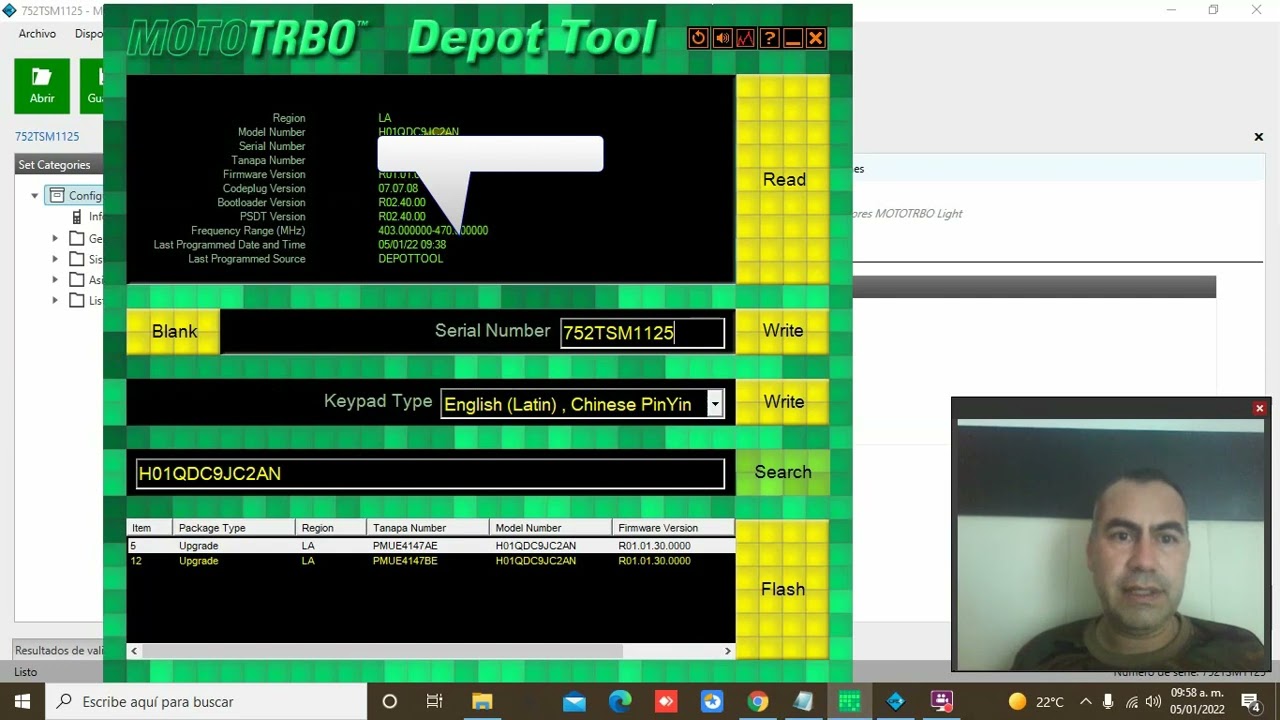Switch to MOTOTRBO CPS taskbar icon

[x=895, y=701]
